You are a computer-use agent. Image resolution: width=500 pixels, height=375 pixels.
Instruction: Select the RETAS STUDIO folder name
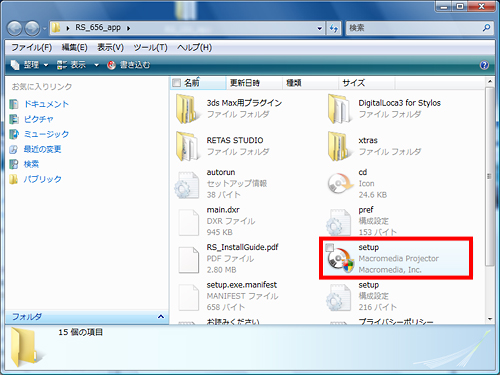(x=235, y=140)
